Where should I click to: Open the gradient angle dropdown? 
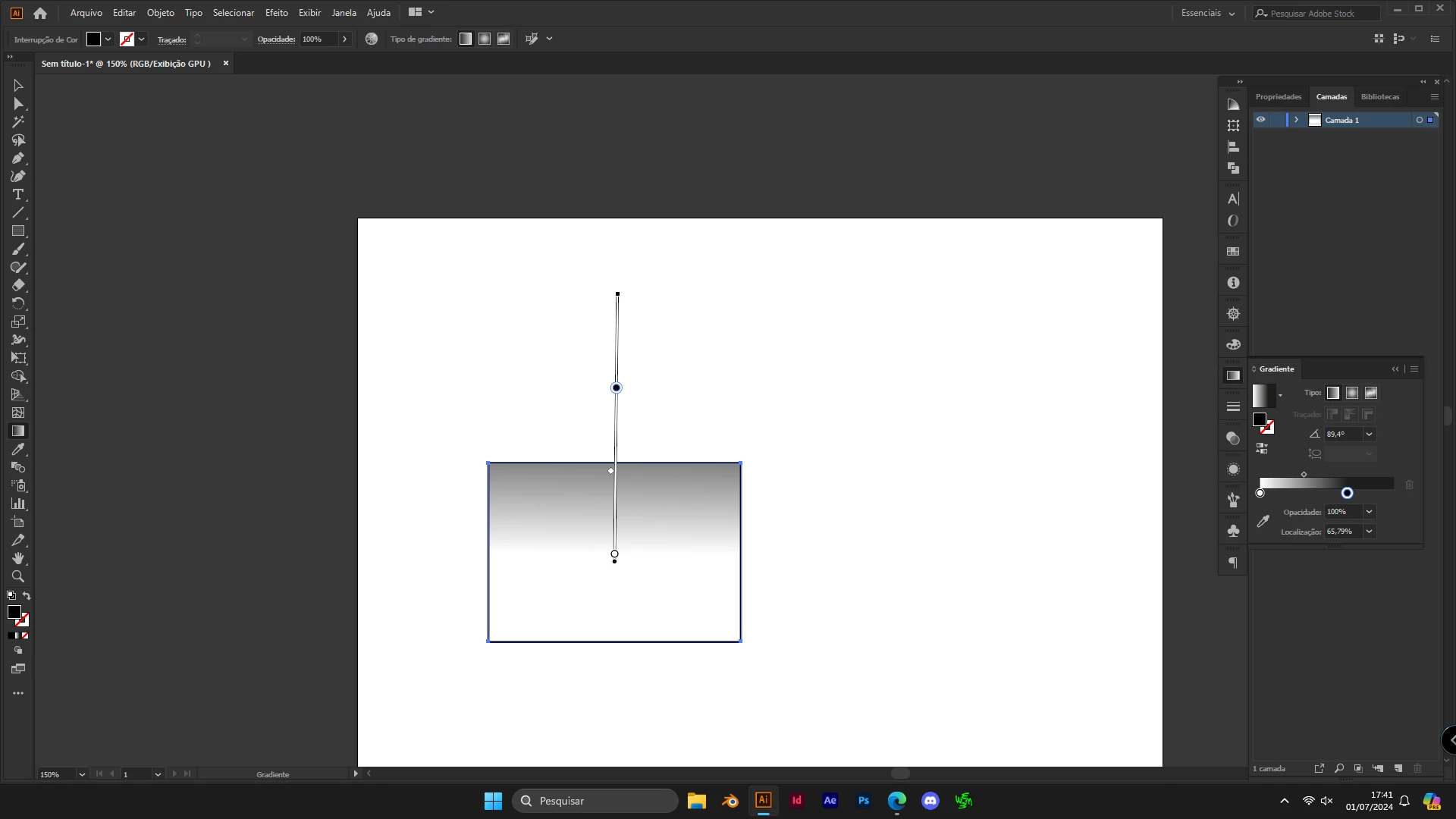tap(1370, 435)
